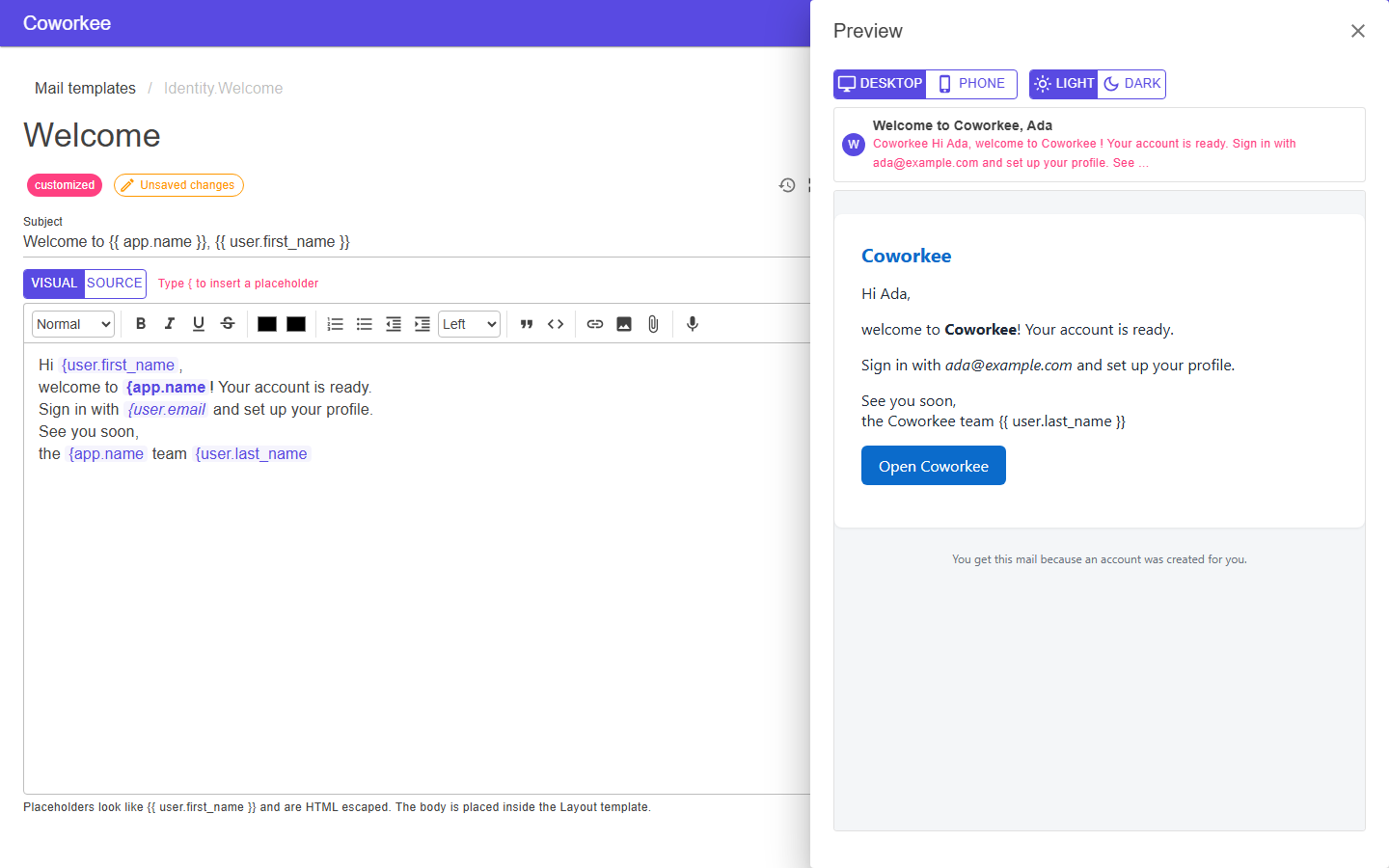Viewport: 1389px width, 868px height.
Task: Start voice dictation with the microphone
Action: 693,324
